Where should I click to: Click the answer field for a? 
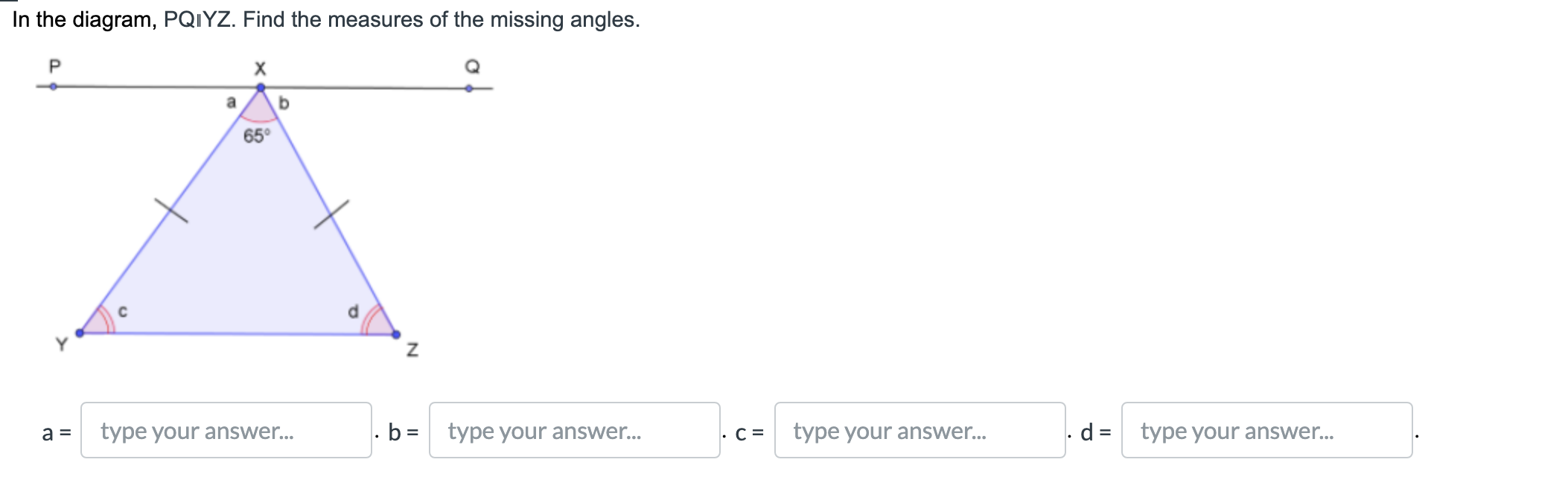pos(226,430)
